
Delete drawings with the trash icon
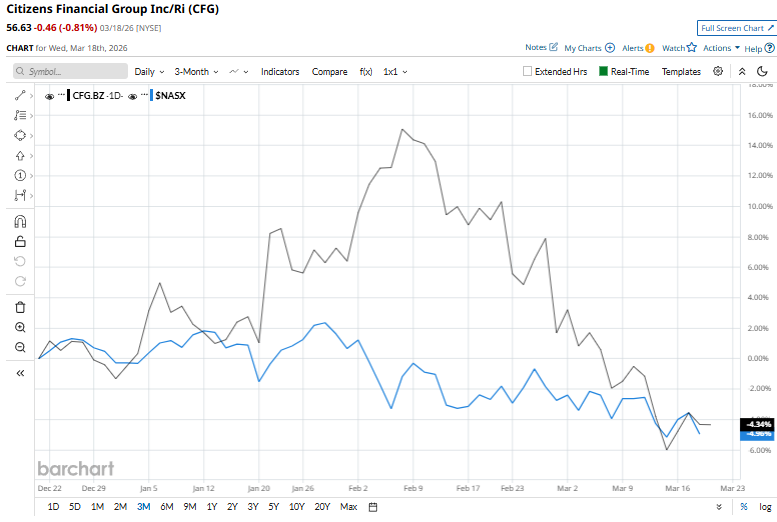[20, 307]
